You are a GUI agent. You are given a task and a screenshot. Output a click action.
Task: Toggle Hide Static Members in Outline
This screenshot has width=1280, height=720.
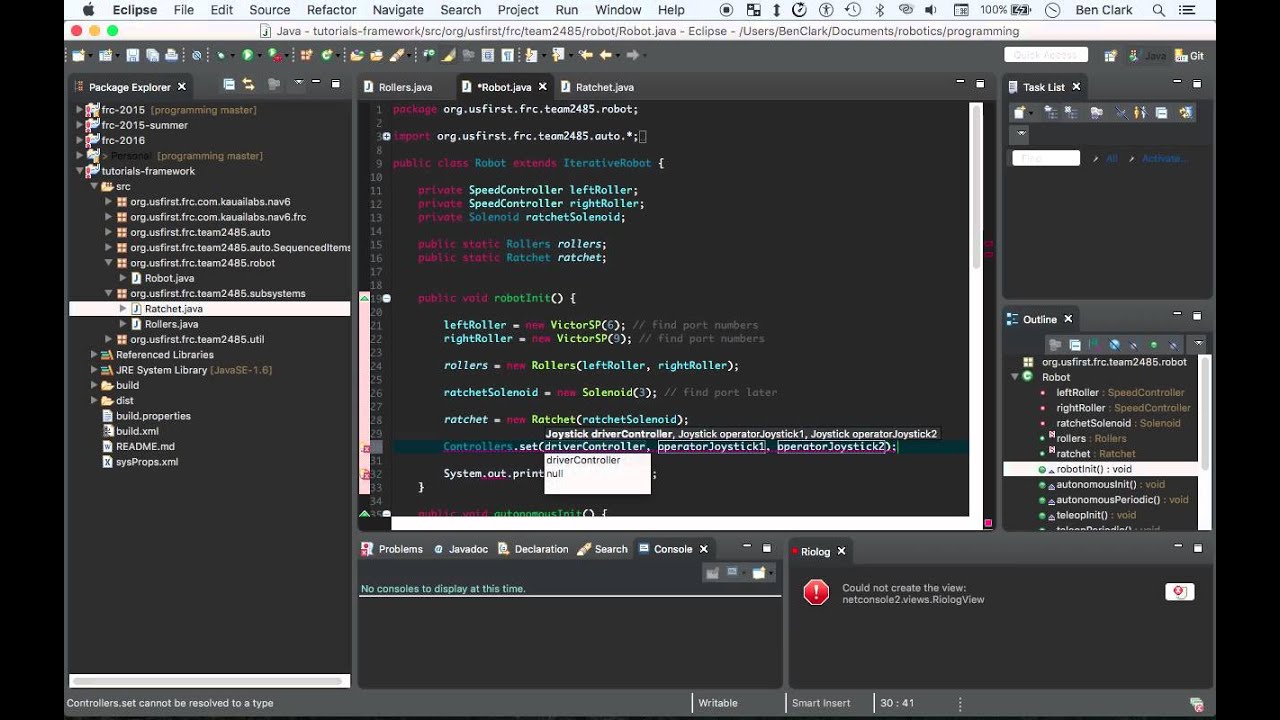point(1133,344)
